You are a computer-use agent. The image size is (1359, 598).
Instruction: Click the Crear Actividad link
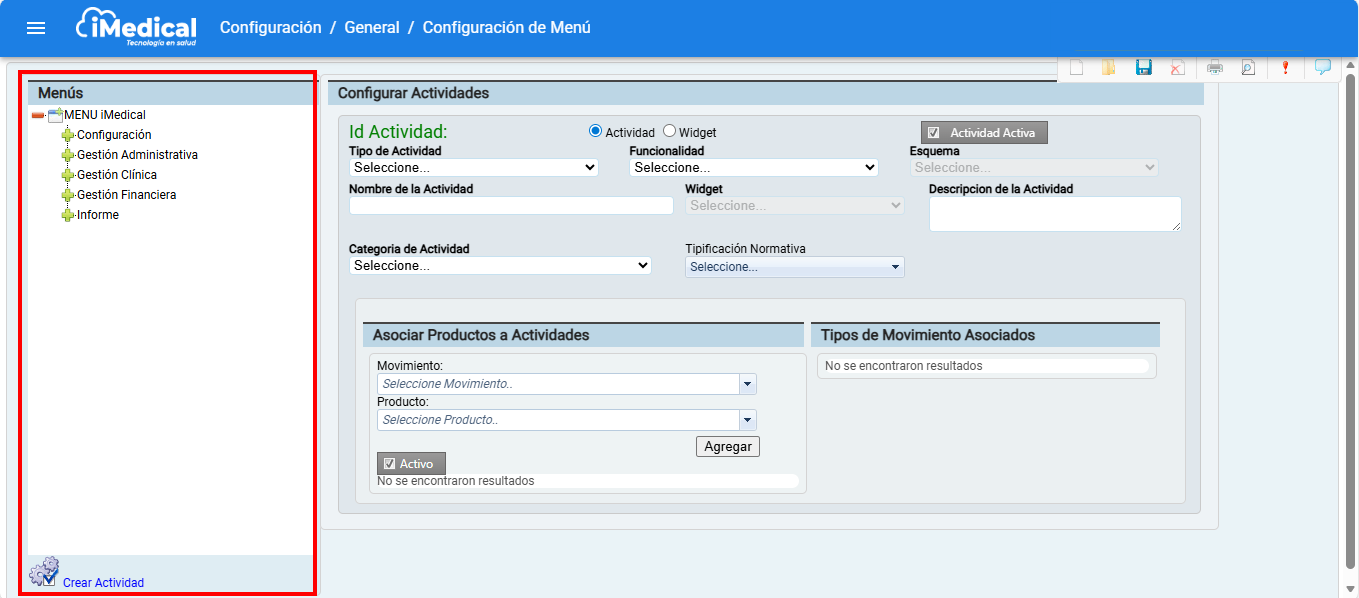pyautogui.click(x=103, y=583)
